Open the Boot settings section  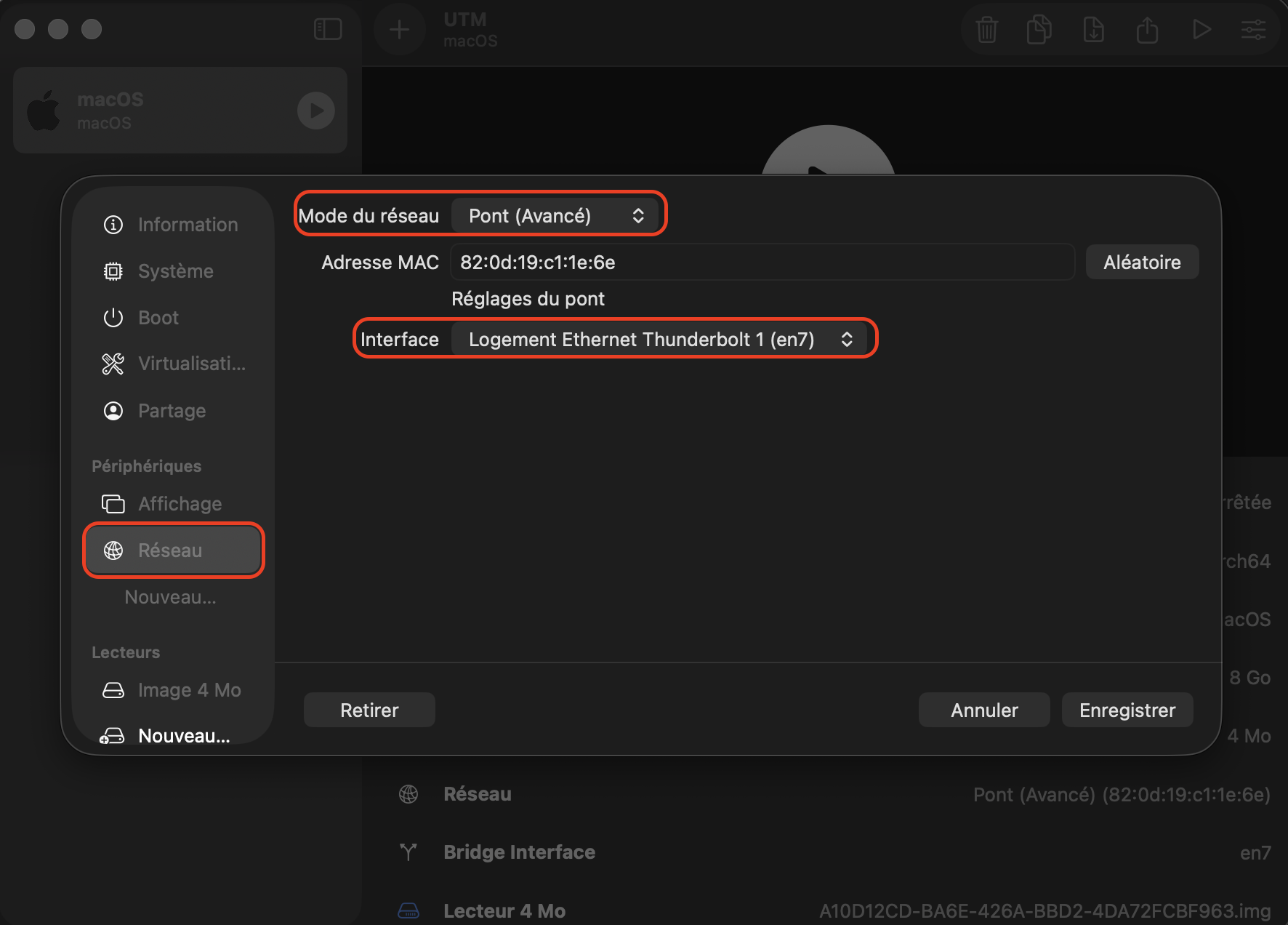(x=173, y=318)
